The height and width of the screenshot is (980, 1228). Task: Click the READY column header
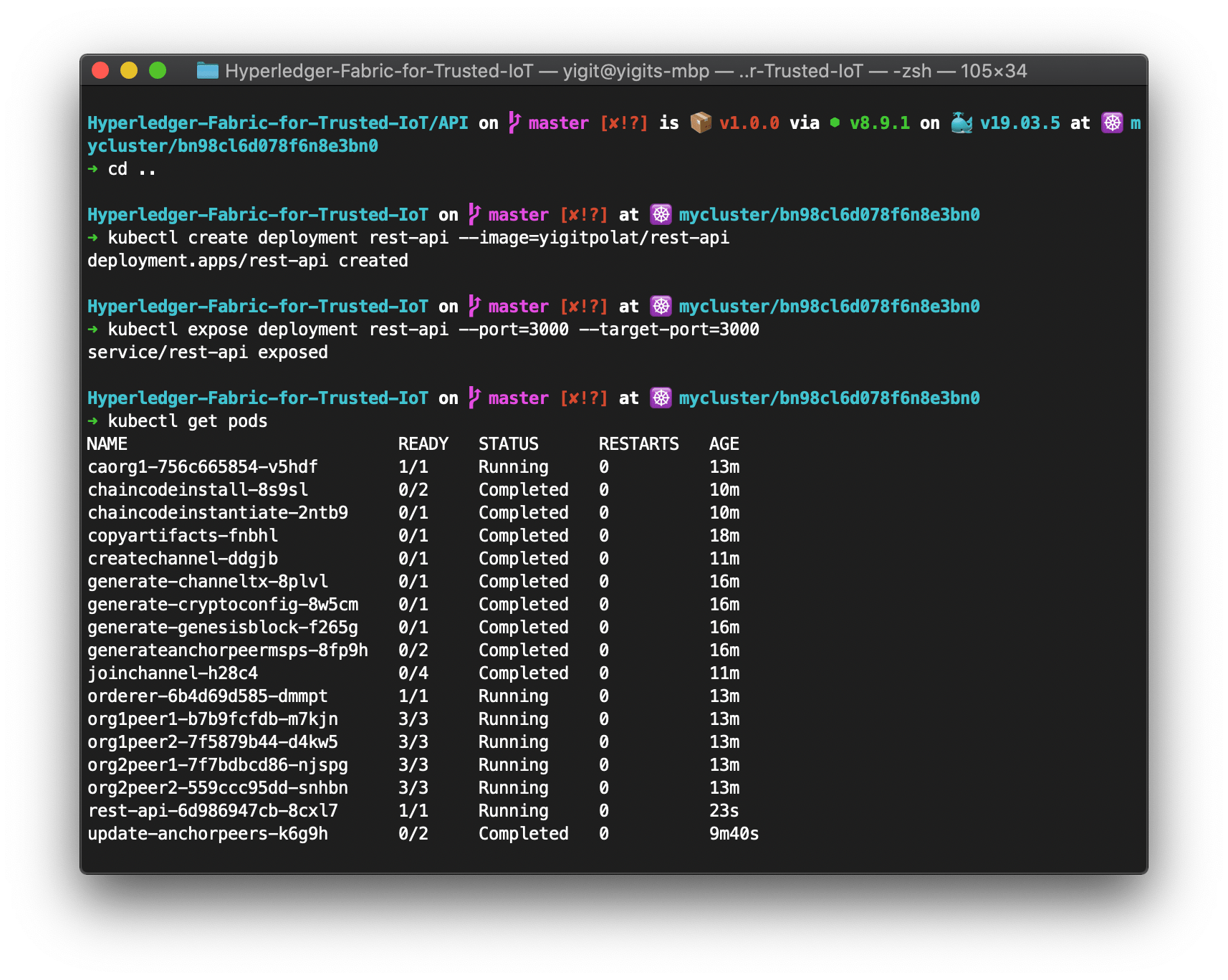pyautogui.click(x=423, y=444)
